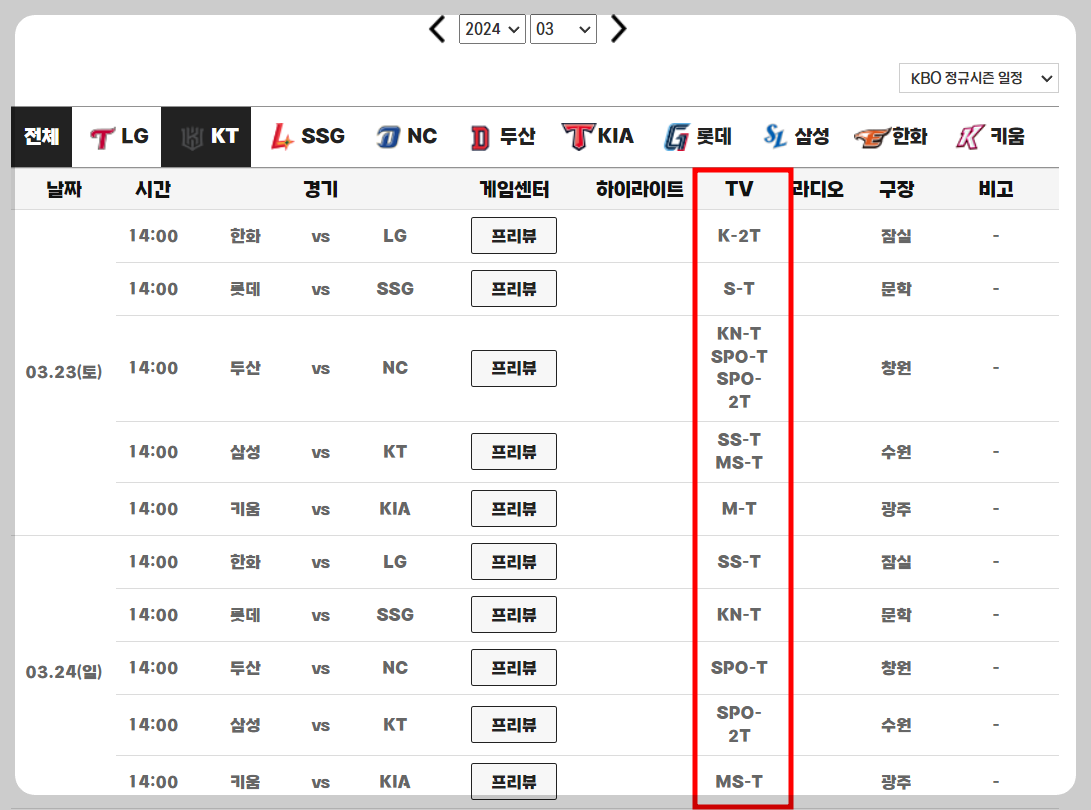
Task: Click K-2T TV channel cell
Action: 739,236
